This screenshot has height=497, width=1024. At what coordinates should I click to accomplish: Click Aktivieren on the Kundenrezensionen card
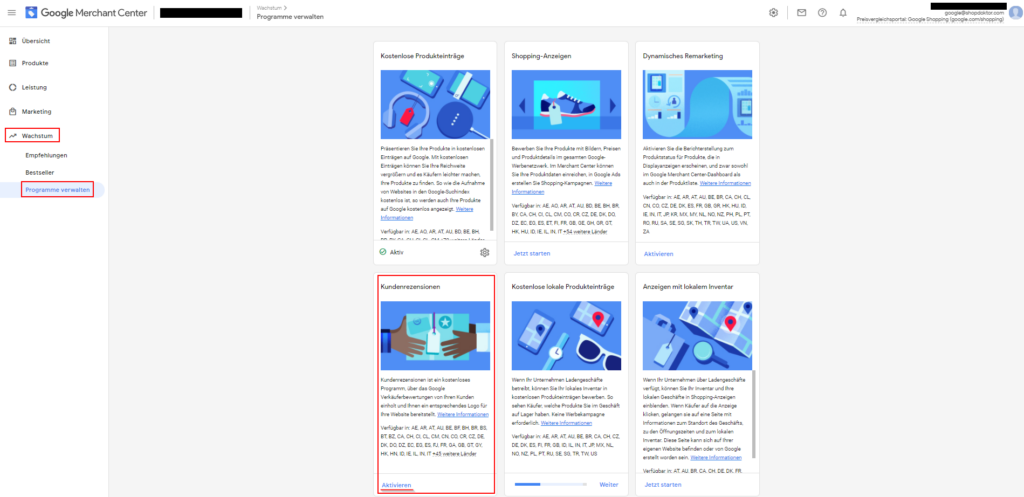(396, 484)
